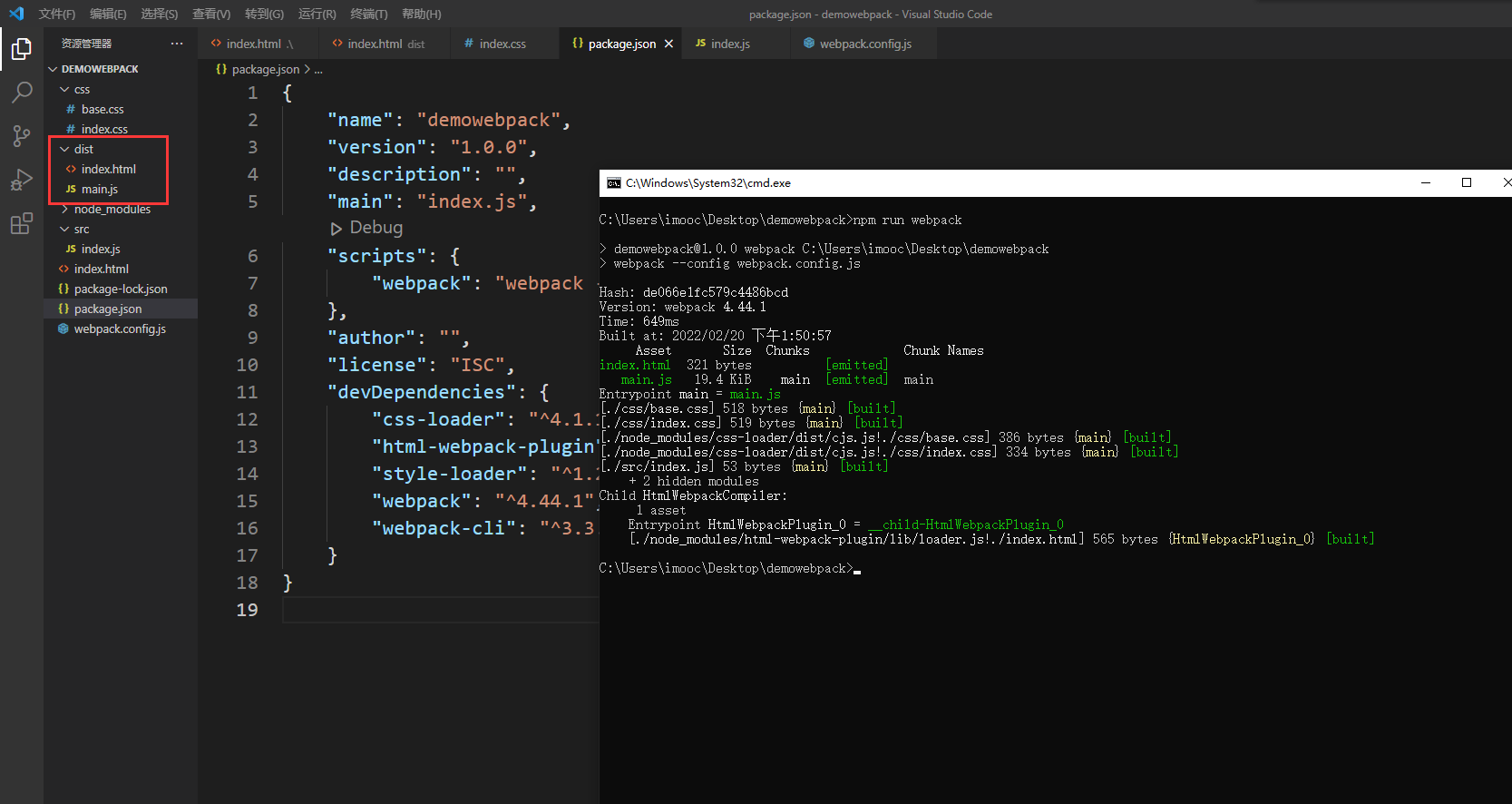Switch to the webpack.config.js tab
This screenshot has width=1512, height=804.
pos(864,44)
